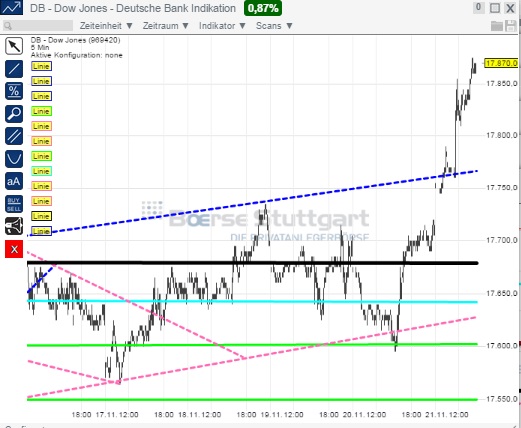Click the Aktive Konfiguration: none text
The image size is (521, 428).
tap(77, 55)
